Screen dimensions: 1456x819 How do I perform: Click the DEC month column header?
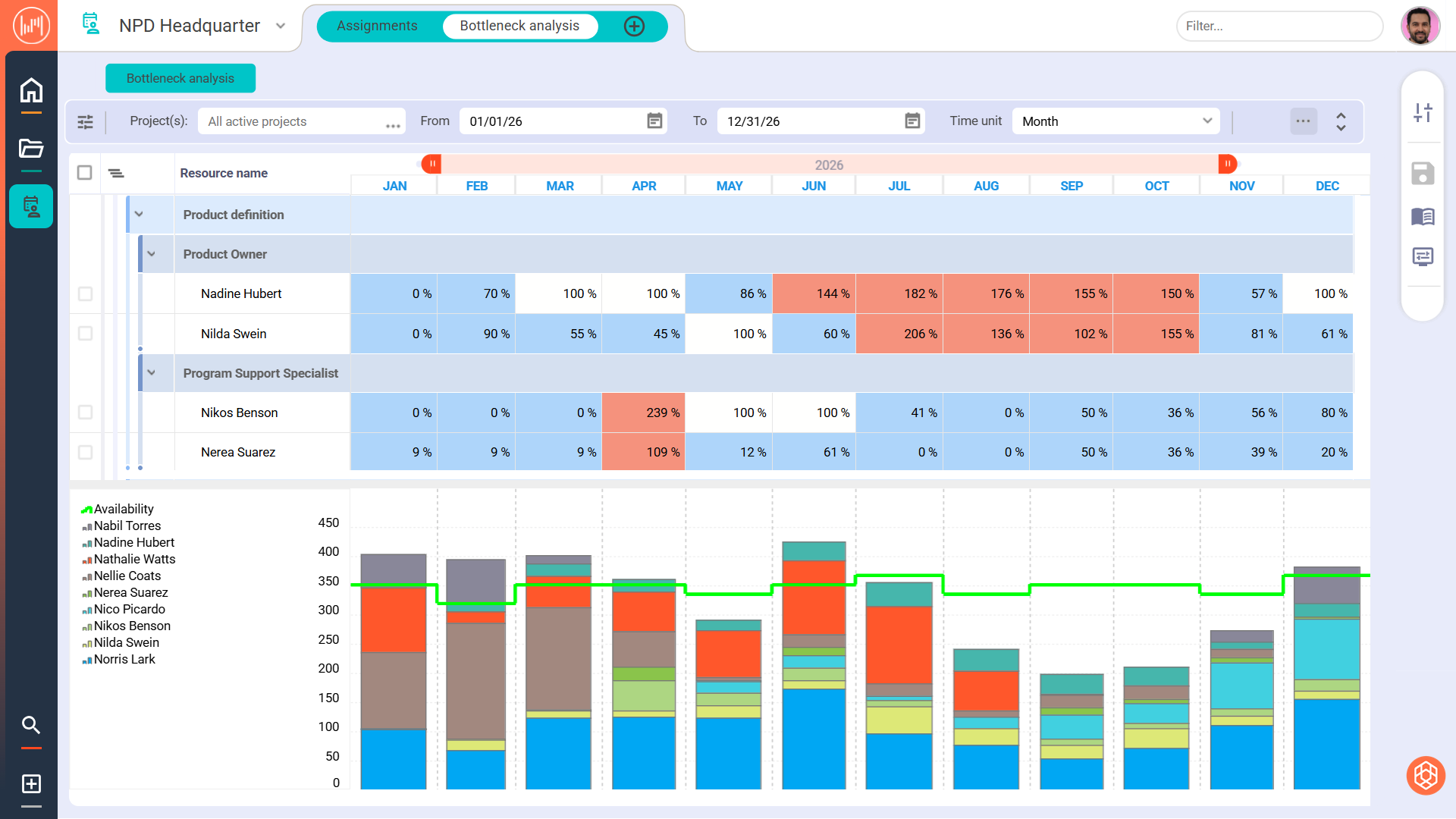(1327, 186)
